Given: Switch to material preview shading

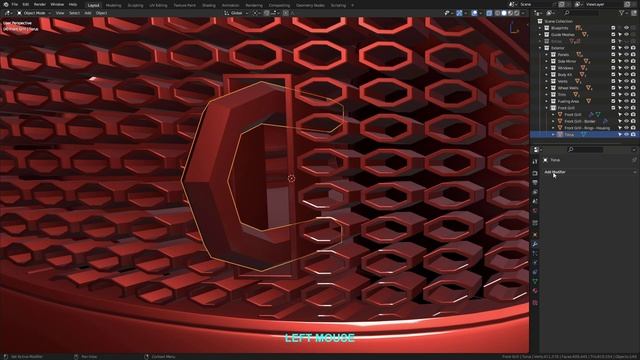Looking at the screenshot, I should pyautogui.click(x=510, y=13).
